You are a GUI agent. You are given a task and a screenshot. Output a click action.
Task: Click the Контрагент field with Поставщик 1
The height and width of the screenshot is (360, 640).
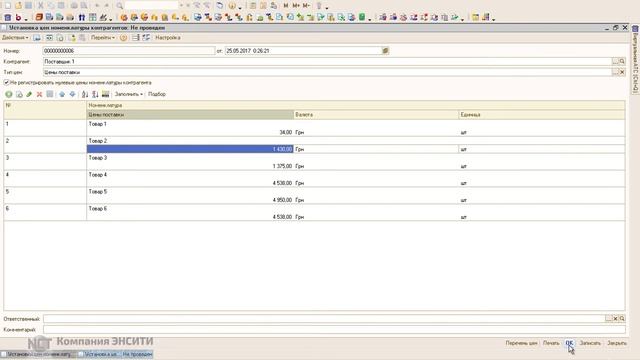(327, 61)
